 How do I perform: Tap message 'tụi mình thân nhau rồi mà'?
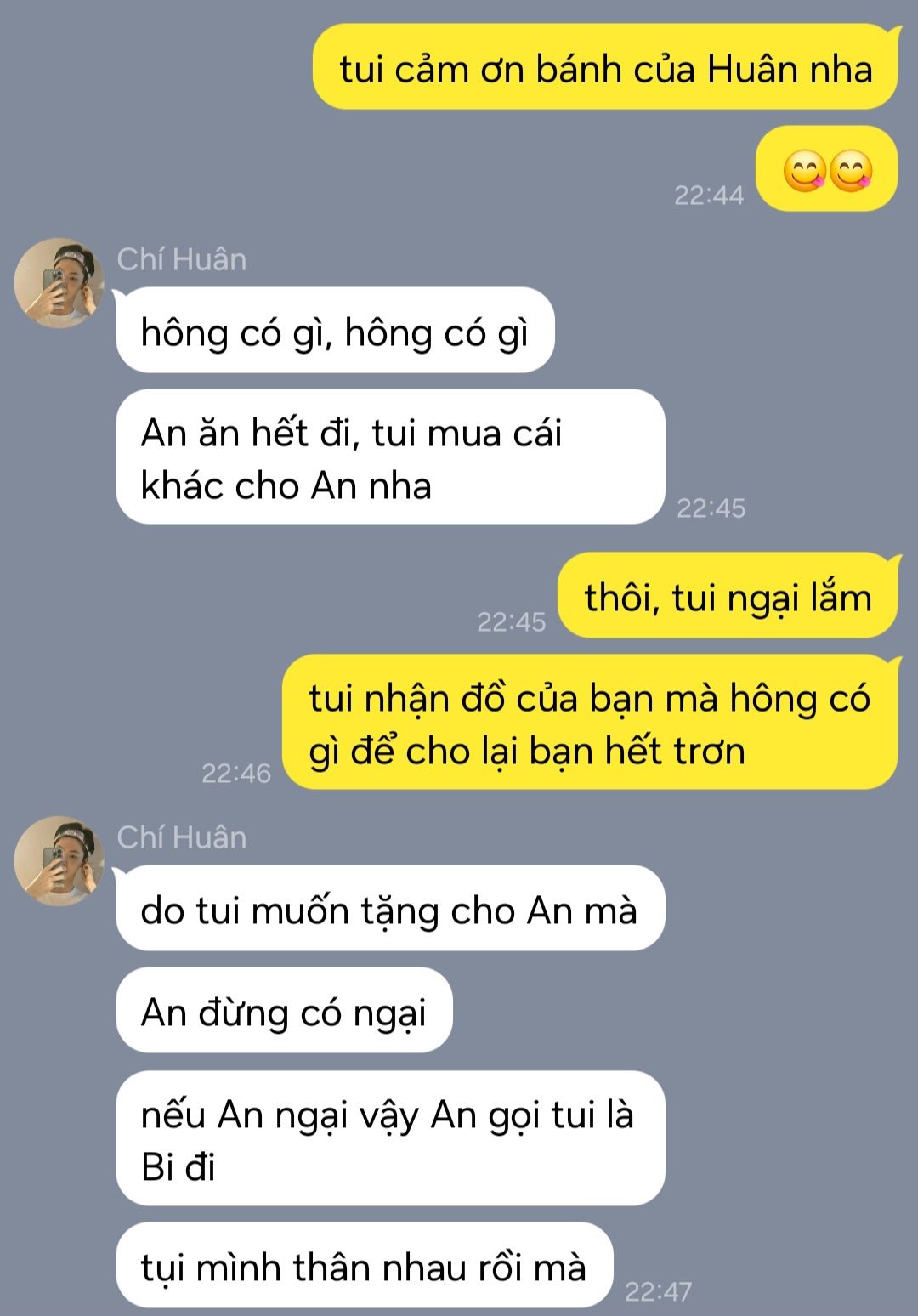[364, 1265]
